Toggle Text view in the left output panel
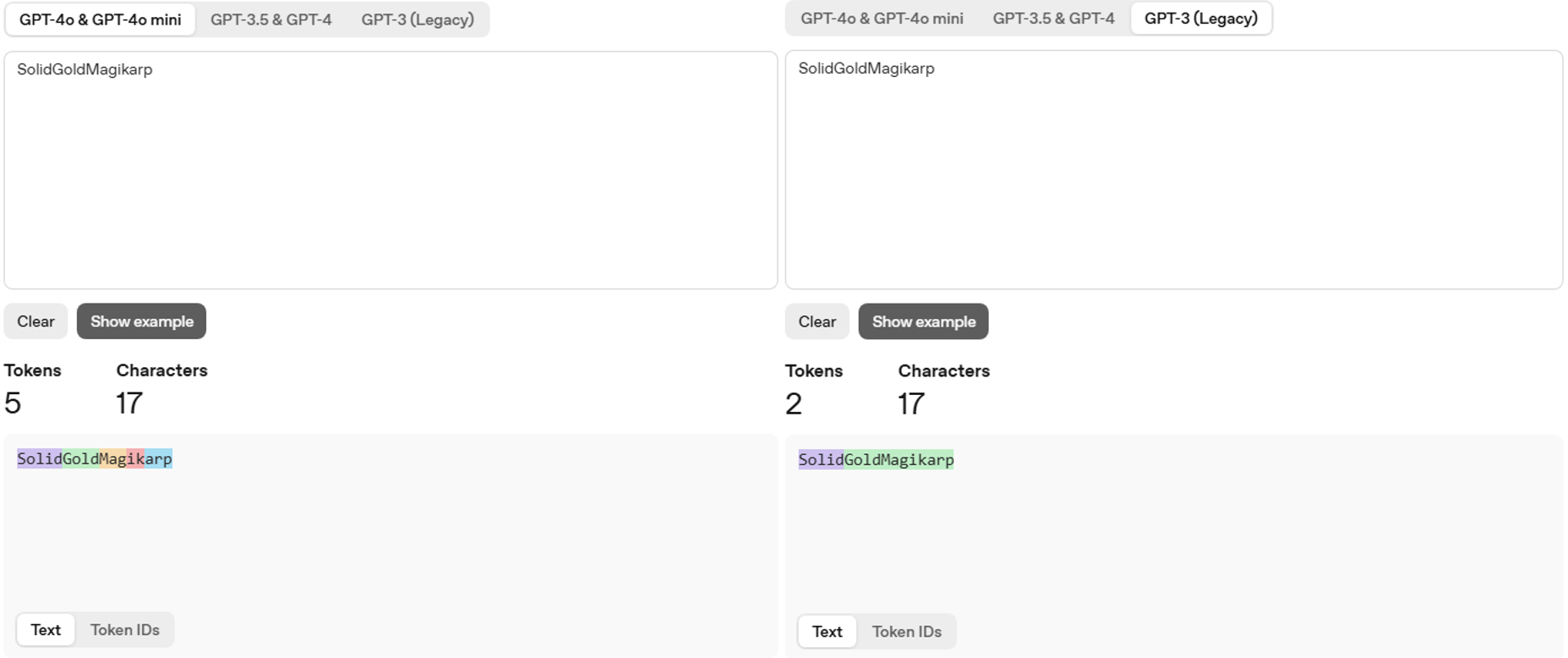The width and height of the screenshot is (1568, 658). pos(46,630)
